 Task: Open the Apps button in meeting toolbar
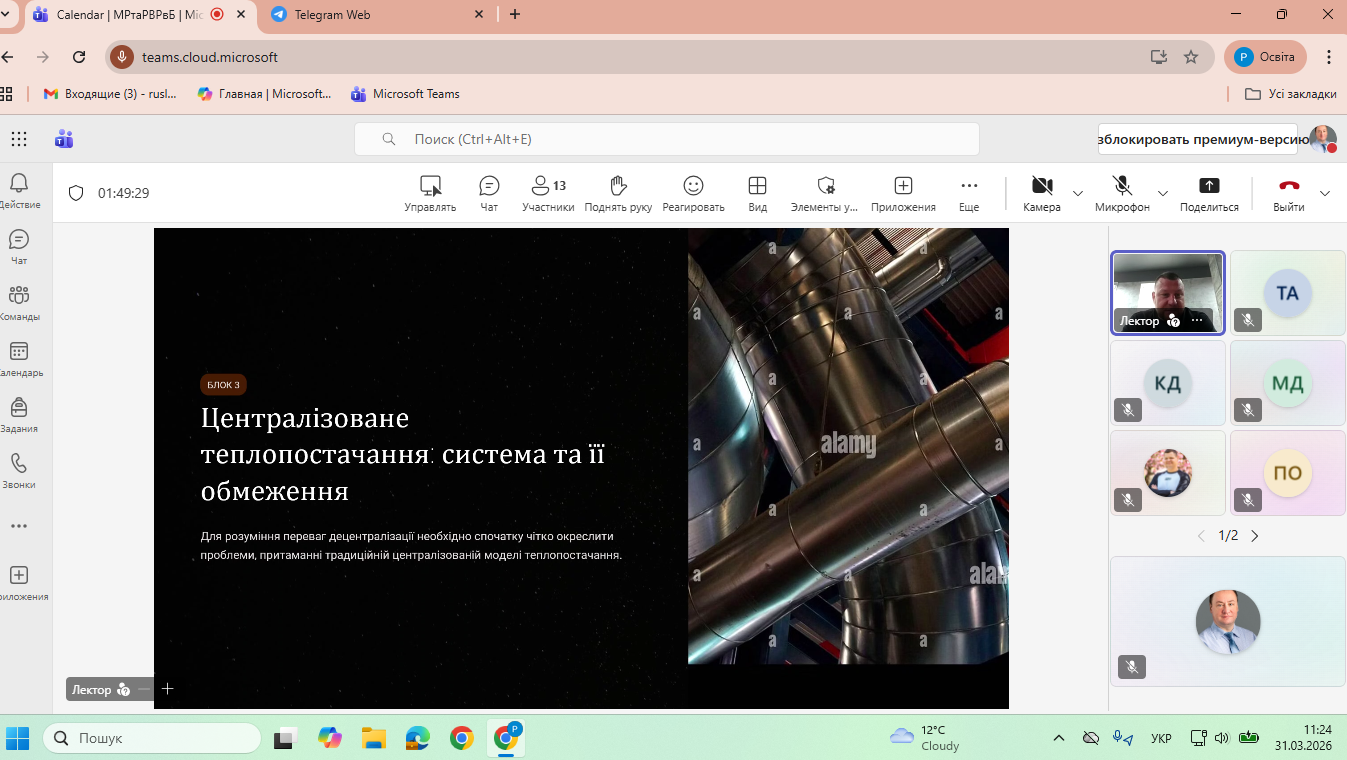903,193
